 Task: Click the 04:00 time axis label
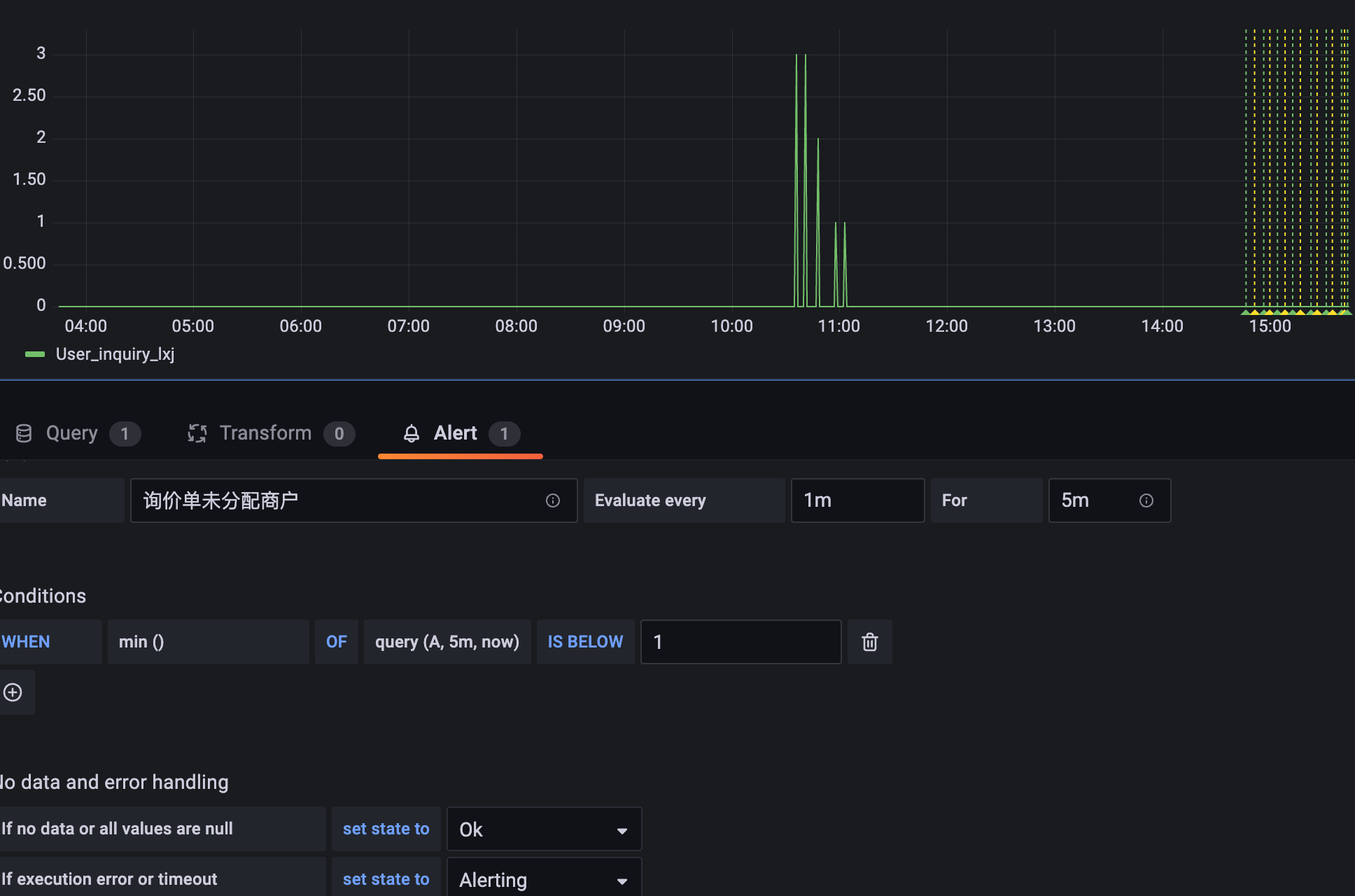(x=86, y=326)
